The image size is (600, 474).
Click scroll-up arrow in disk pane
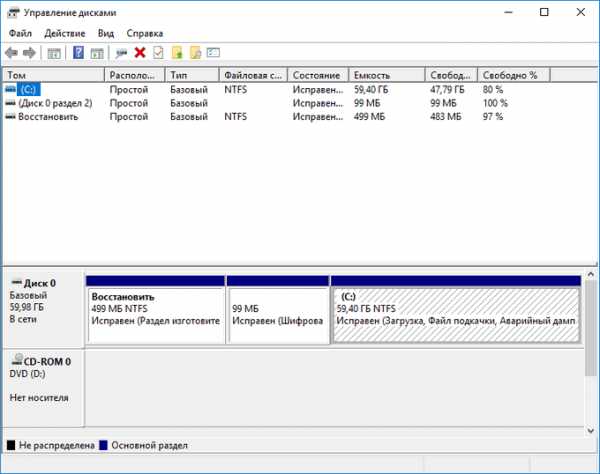(x=591, y=274)
